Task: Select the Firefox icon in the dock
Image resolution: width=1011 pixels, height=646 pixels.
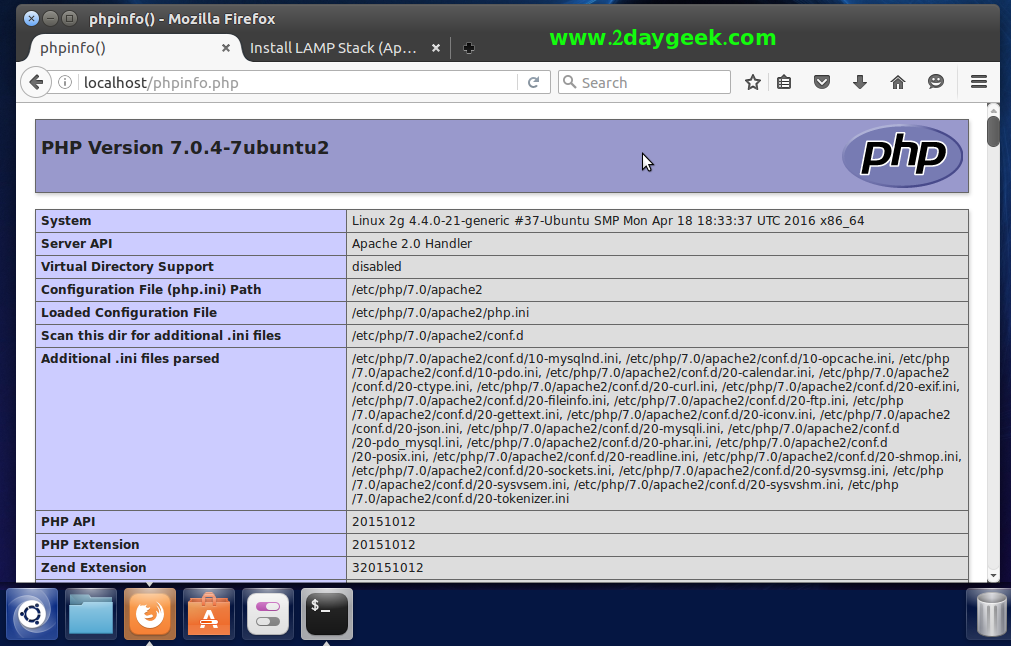Action: 150,614
